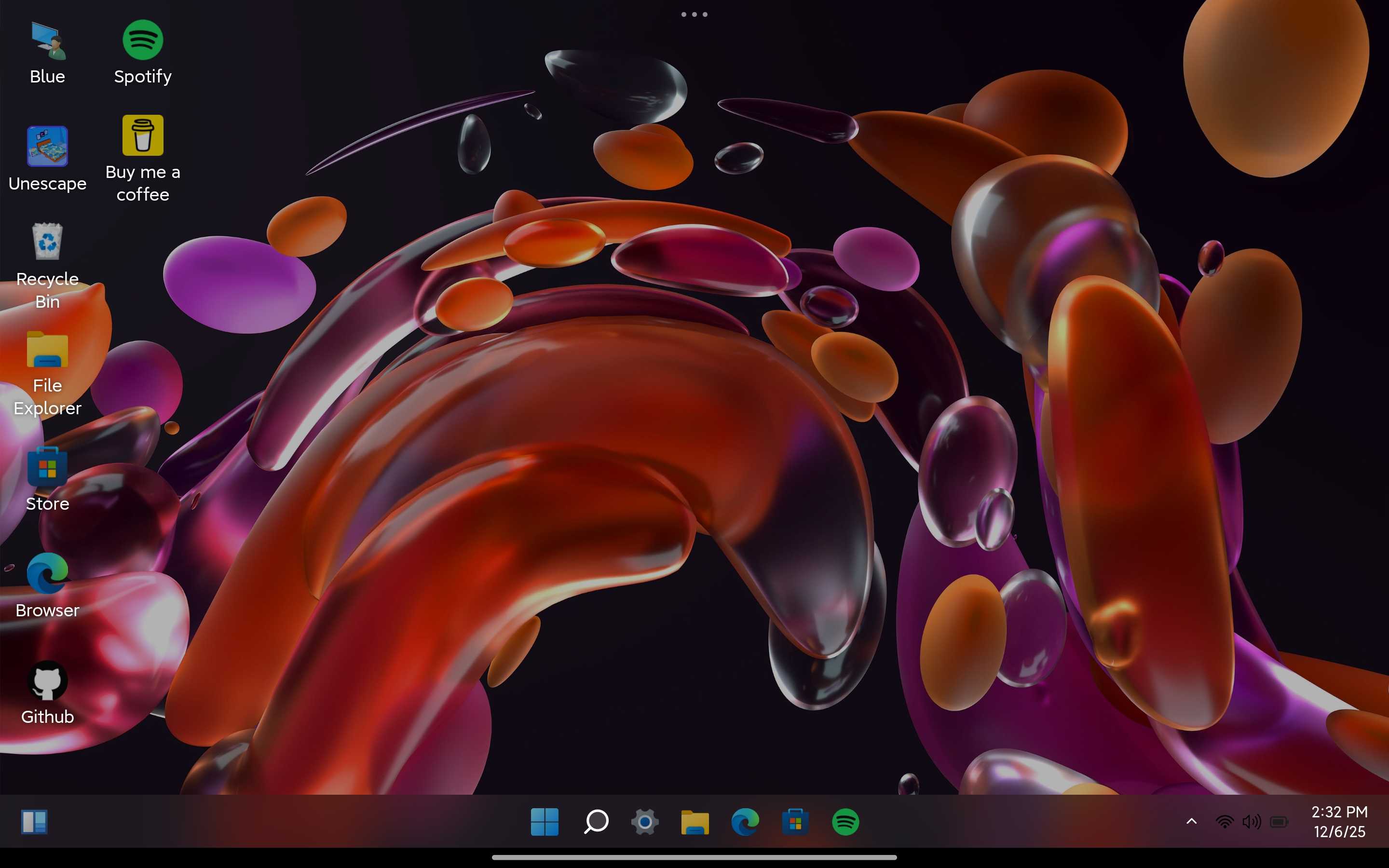Image resolution: width=1389 pixels, height=868 pixels.
Task: Click the Unescape desktop icon
Action: point(48,147)
